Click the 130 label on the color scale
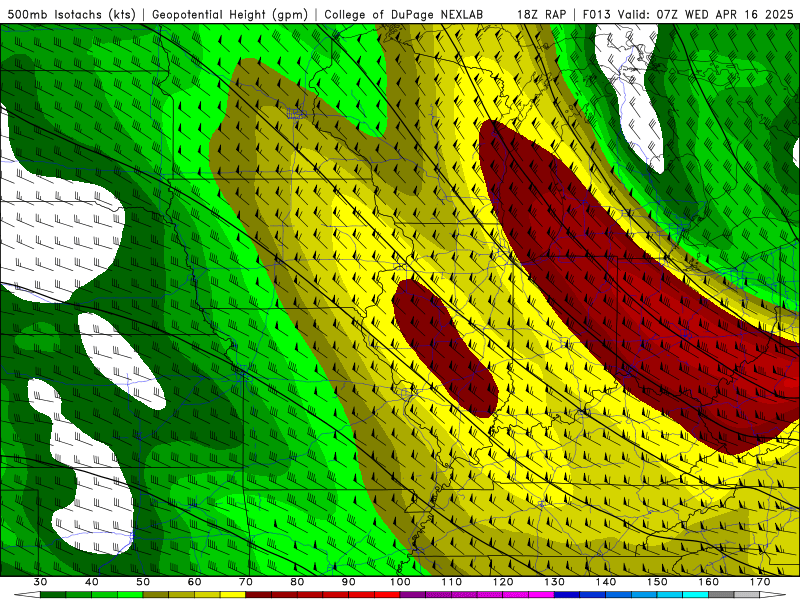 [555, 582]
